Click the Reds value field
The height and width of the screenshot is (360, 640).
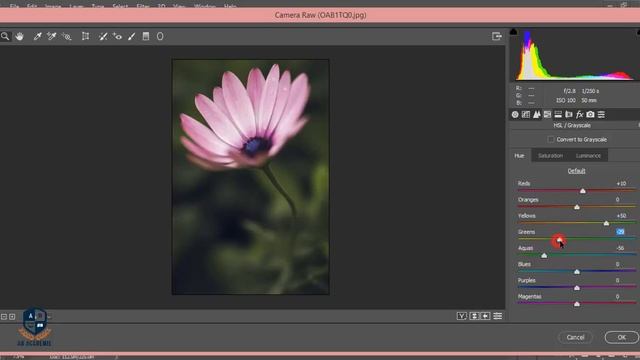pos(621,184)
